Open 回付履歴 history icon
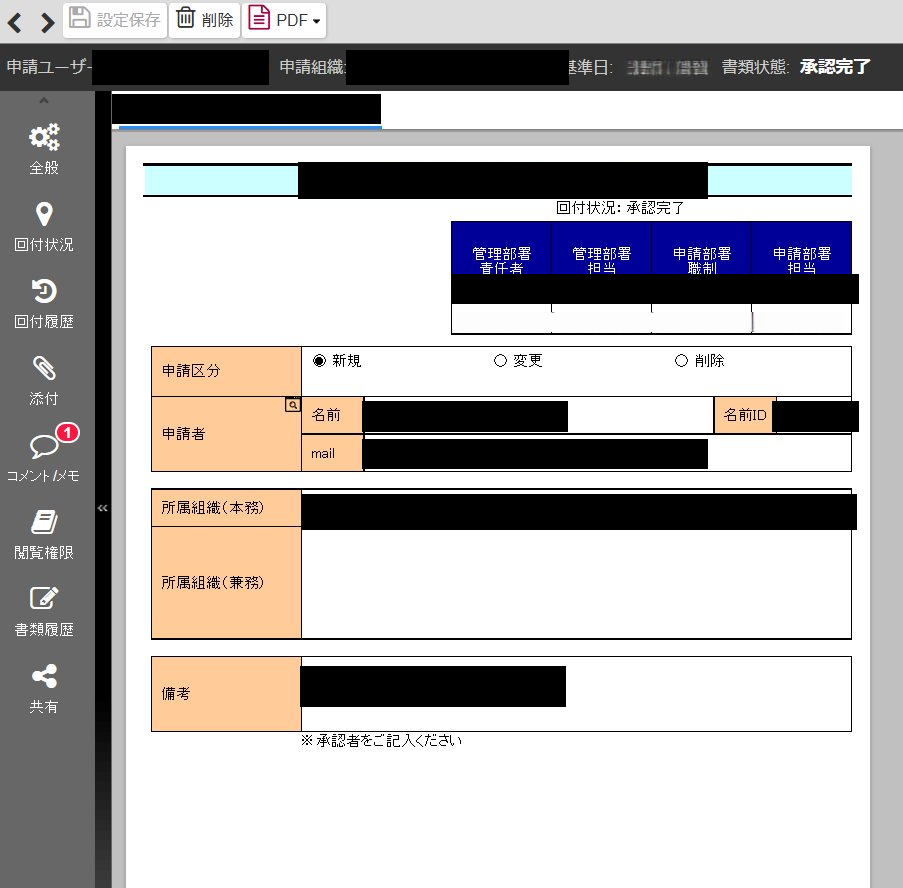Viewport: 903px width, 888px height. 44,303
